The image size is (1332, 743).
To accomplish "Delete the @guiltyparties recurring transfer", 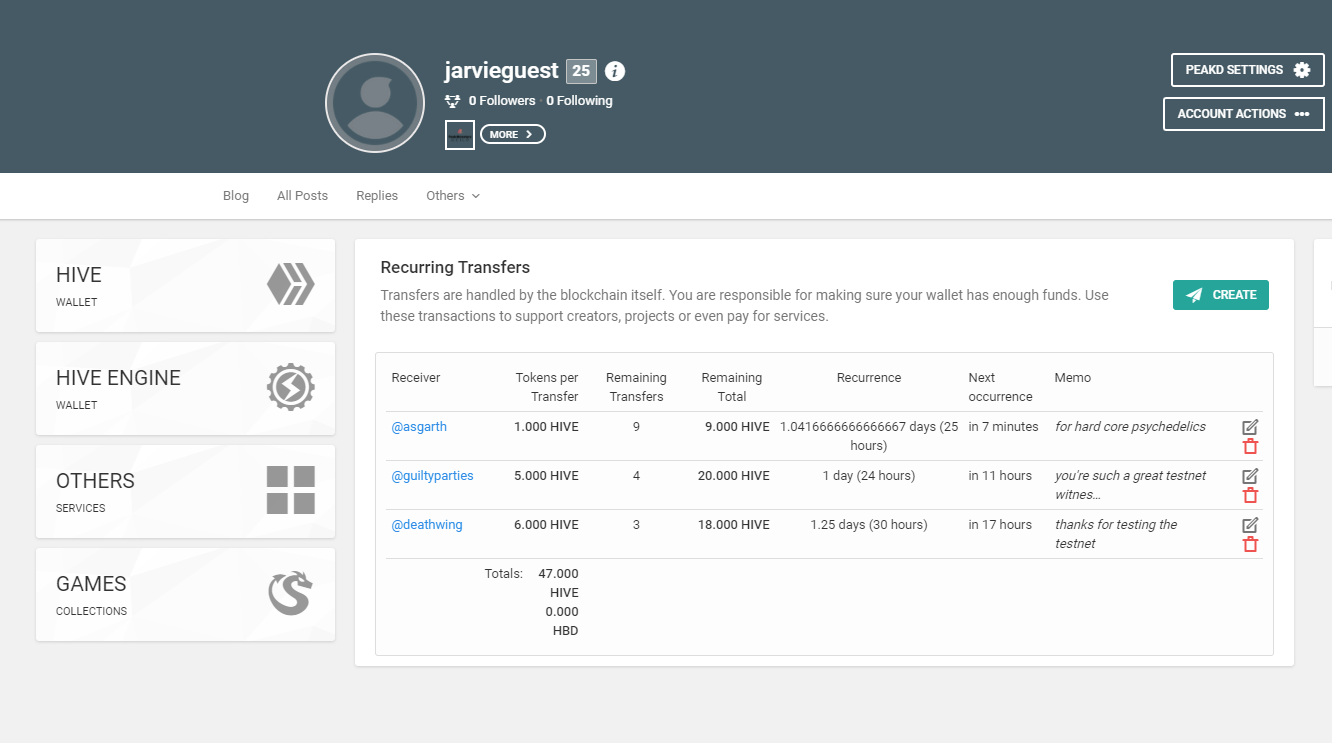I will [1250, 496].
